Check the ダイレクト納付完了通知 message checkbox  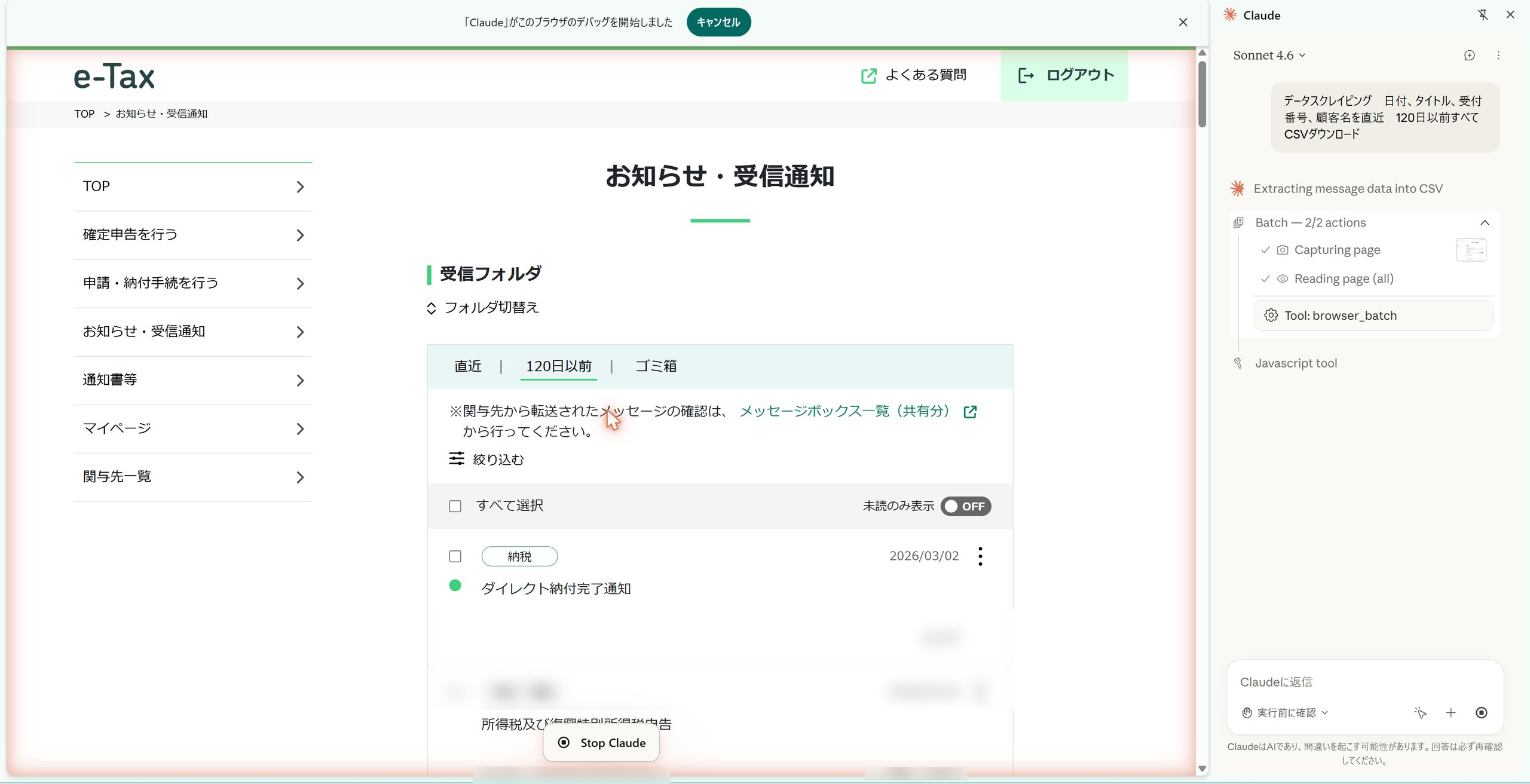(455, 556)
